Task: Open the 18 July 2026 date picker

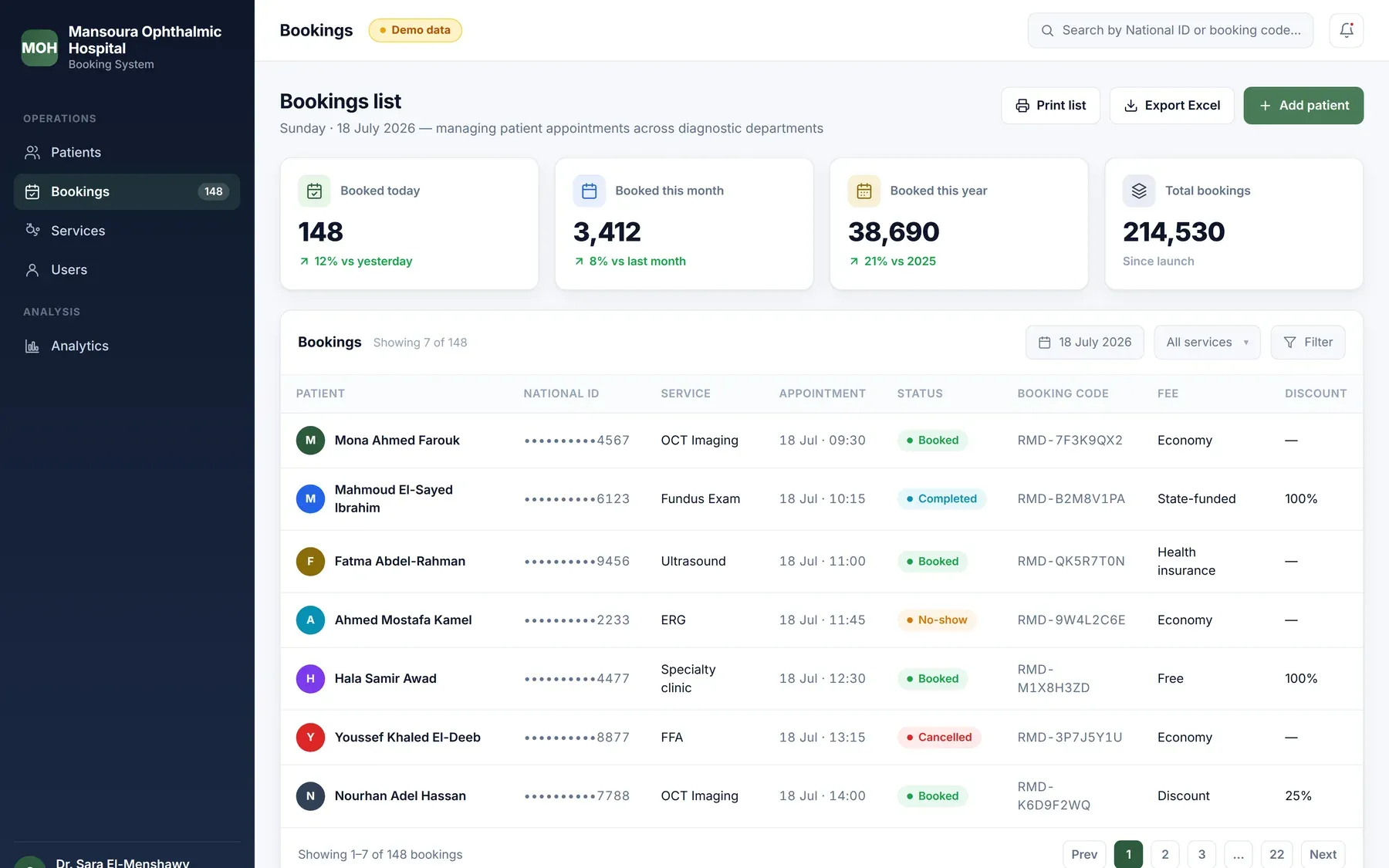Action: (1084, 342)
